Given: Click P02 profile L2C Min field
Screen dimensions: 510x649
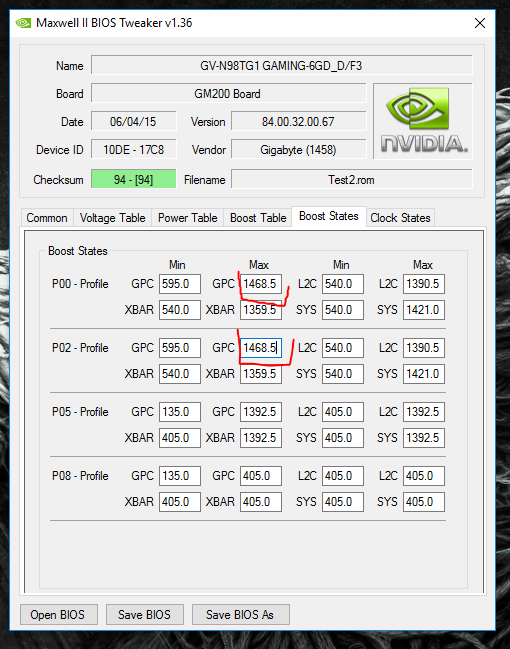Looking at the screenshot, I should click(x=343, y=348).
